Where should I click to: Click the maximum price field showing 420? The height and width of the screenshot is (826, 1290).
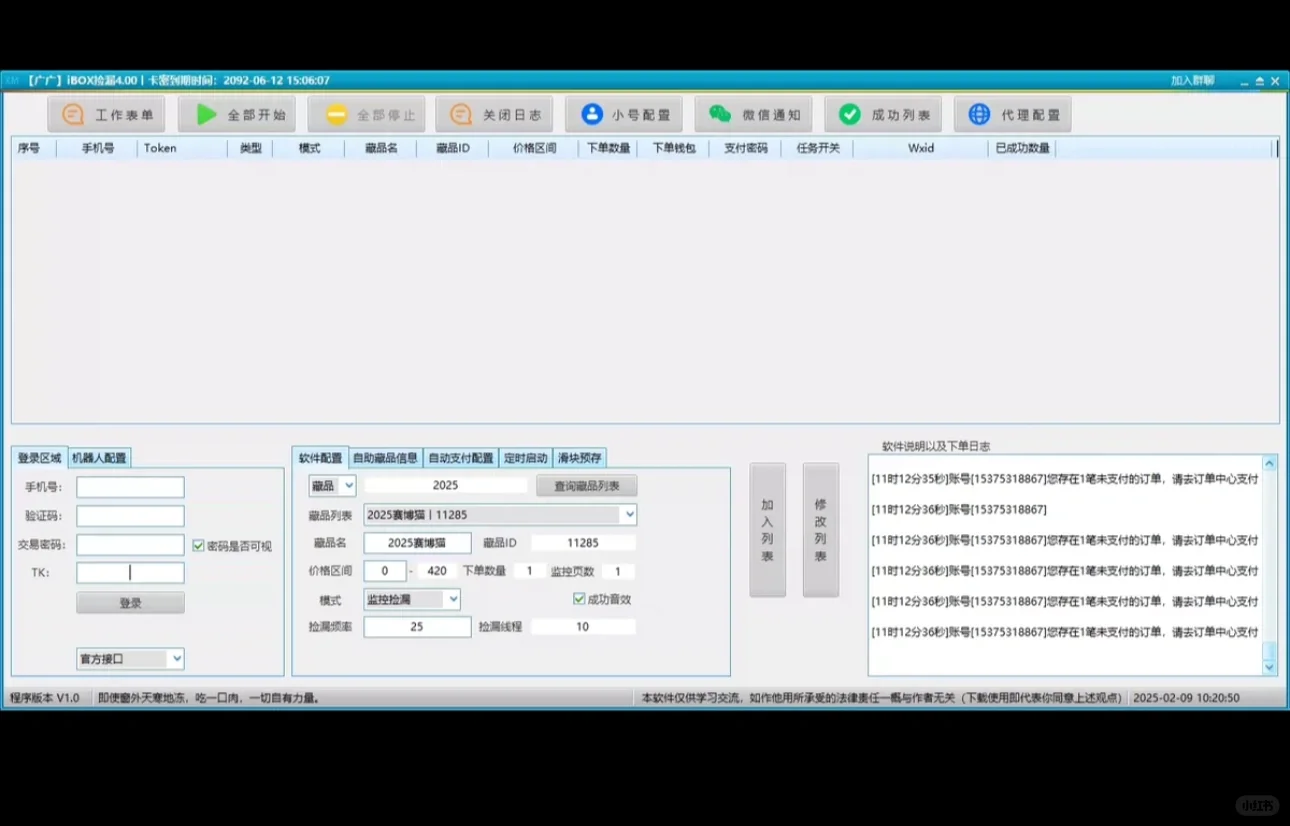(437, 571)
